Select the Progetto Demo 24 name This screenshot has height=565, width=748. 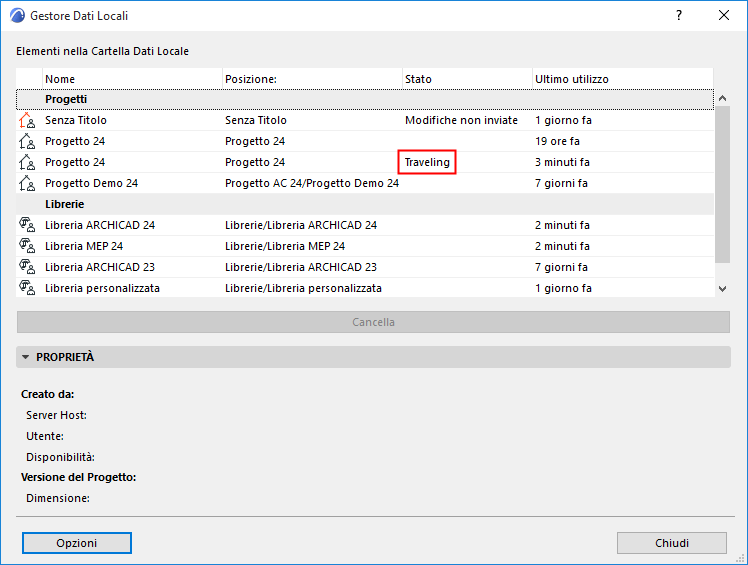pos(92,183)
